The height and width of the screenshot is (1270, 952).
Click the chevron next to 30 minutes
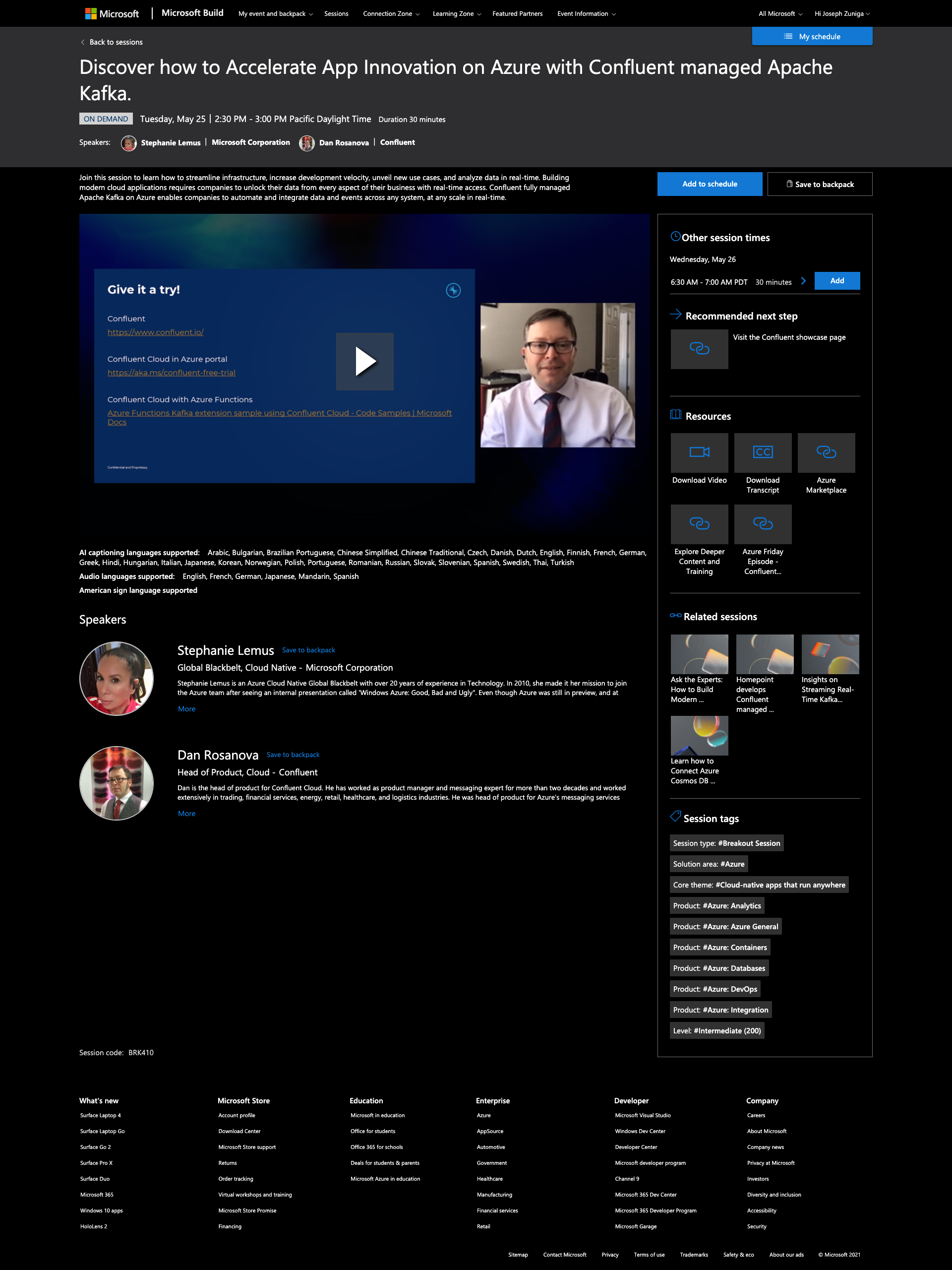pos(803,281)
